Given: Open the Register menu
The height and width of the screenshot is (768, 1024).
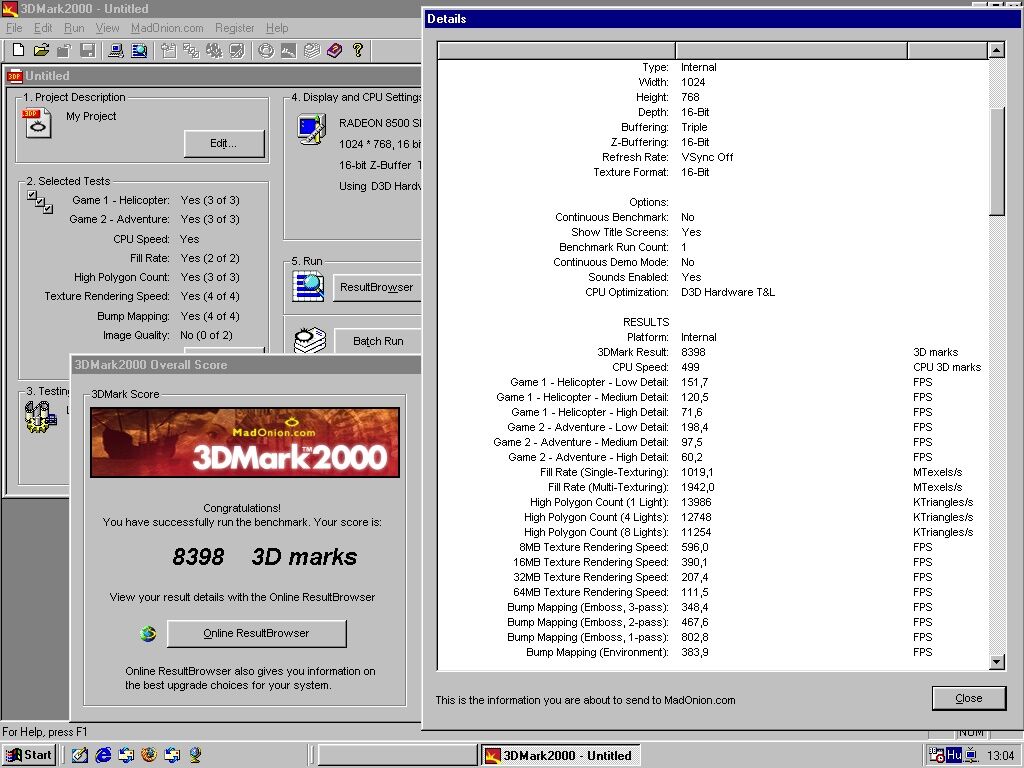Looking at the screenshot, I should pos(234,28).
